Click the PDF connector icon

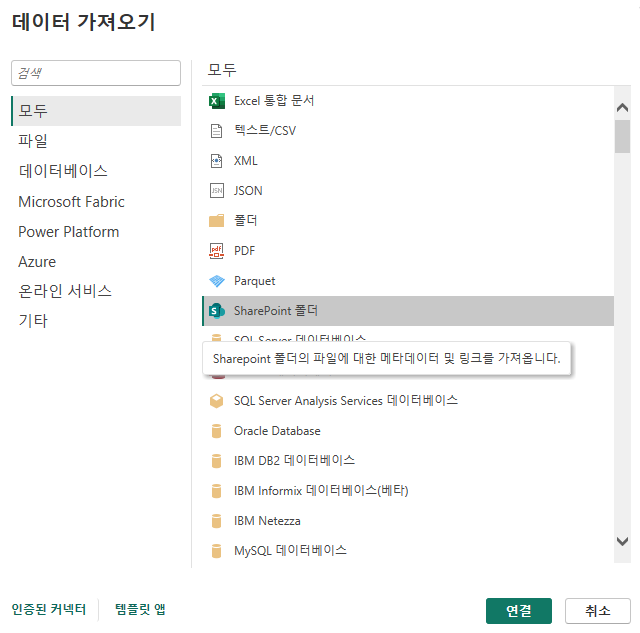(216, 251)
